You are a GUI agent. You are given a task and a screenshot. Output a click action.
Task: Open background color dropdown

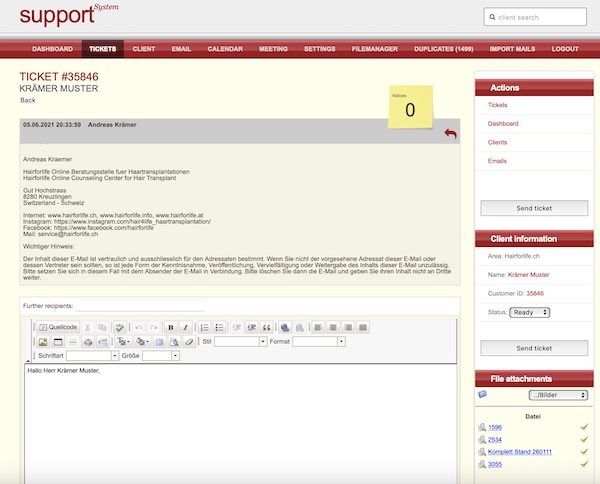tap(142, 342)
